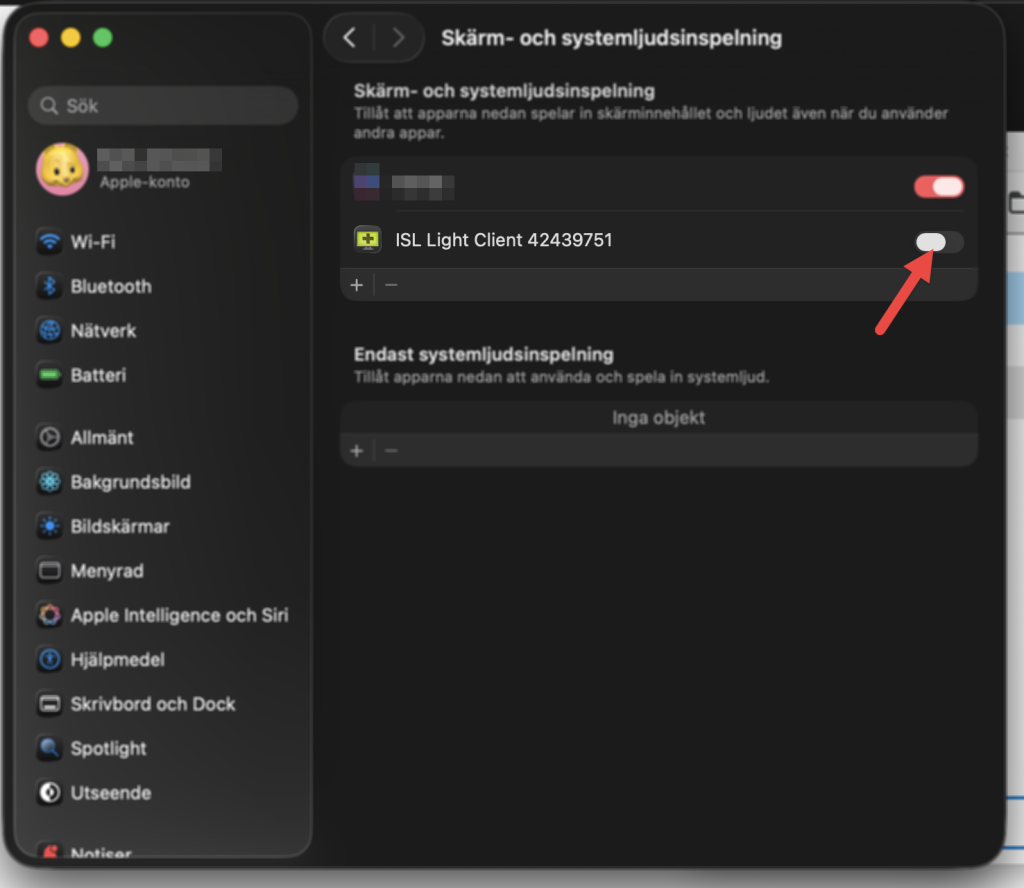Add app to screen recording list
Image resolution: width=1024 pixels, height=888 pixels.
pyautogui.click(x=357, y=285)
